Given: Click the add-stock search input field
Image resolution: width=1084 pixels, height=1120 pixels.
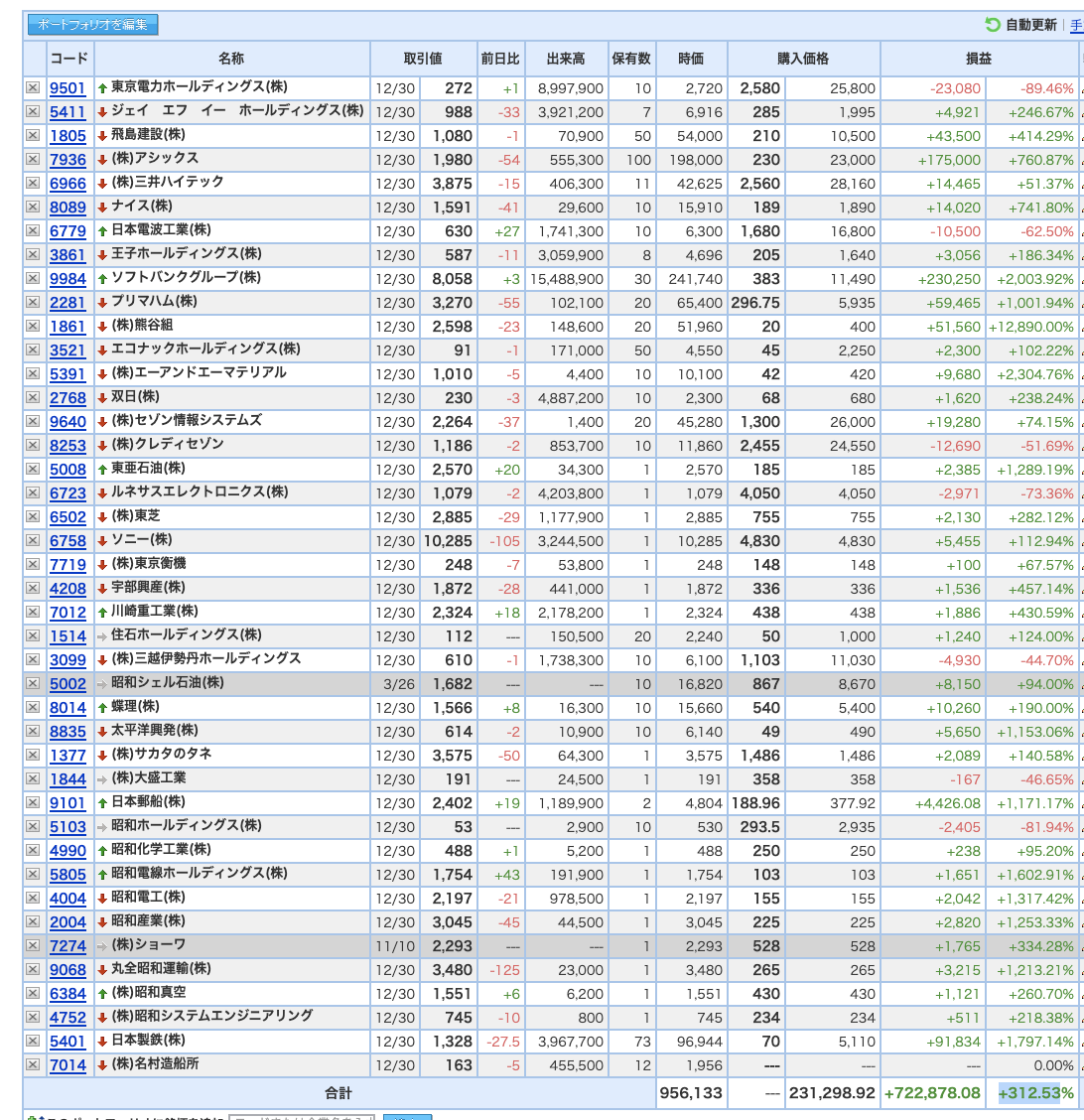Looking at the screenshot, I should [302, 1117].
